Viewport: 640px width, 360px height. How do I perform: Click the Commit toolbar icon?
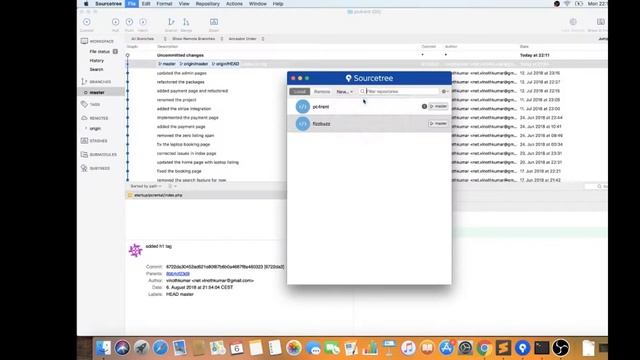point(87,22)
